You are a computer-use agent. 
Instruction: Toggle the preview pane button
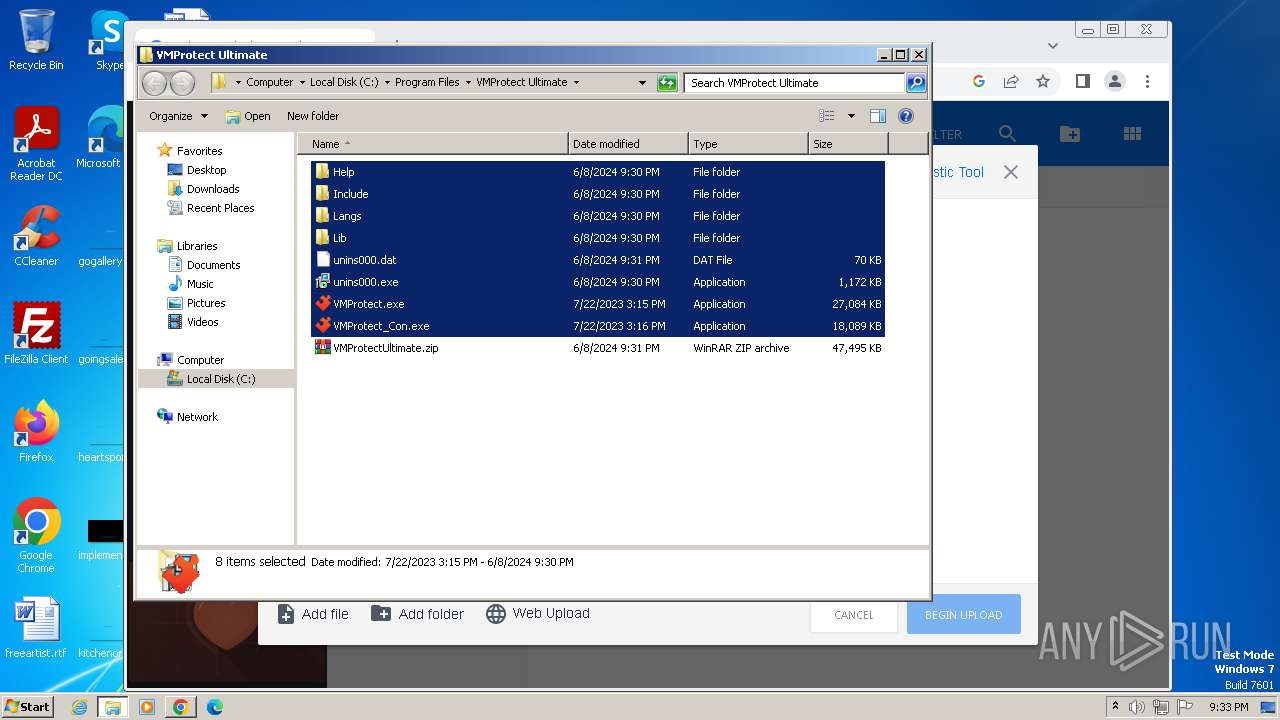tap(878, 116)
